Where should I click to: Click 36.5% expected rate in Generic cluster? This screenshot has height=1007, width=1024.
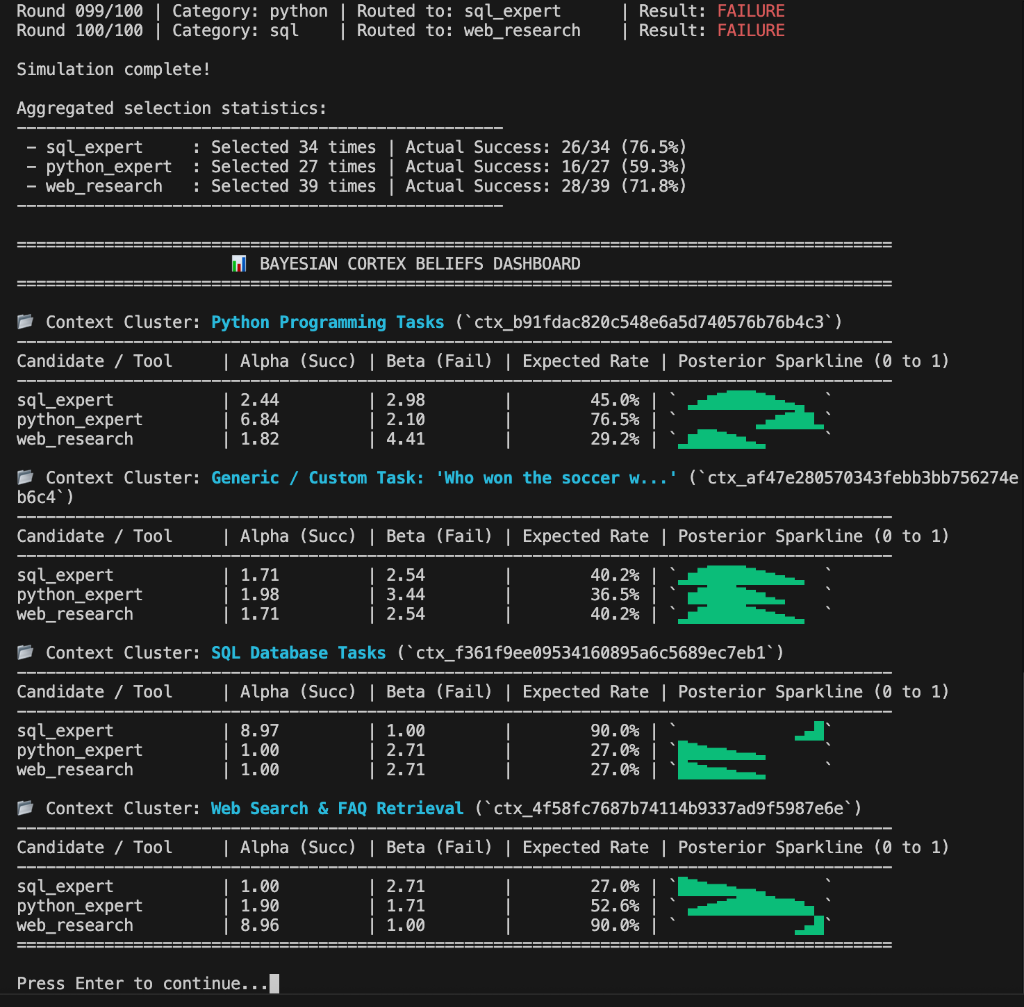(615, 595)
